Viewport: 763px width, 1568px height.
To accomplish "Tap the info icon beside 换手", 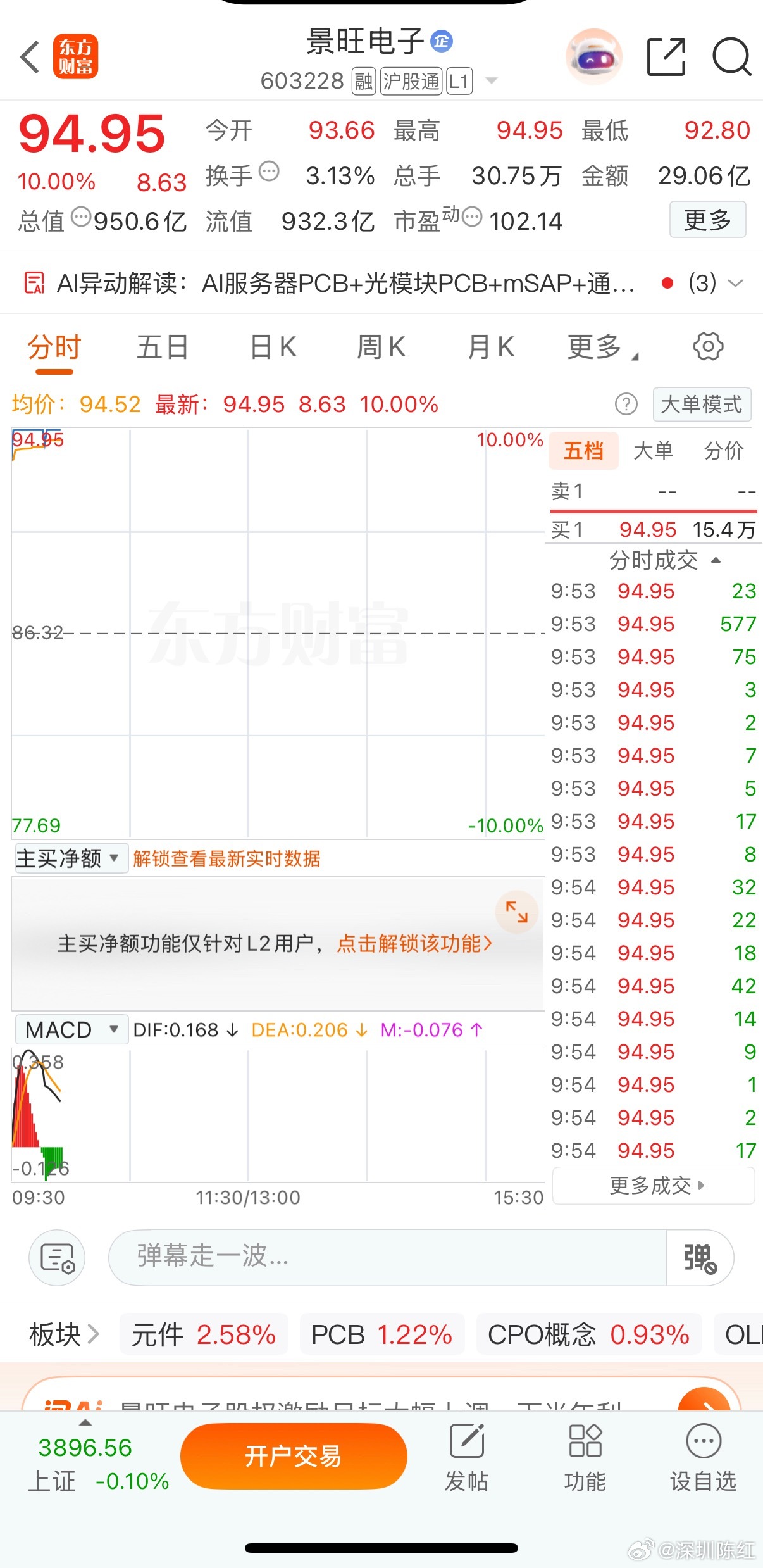I will tap(270, 171).
